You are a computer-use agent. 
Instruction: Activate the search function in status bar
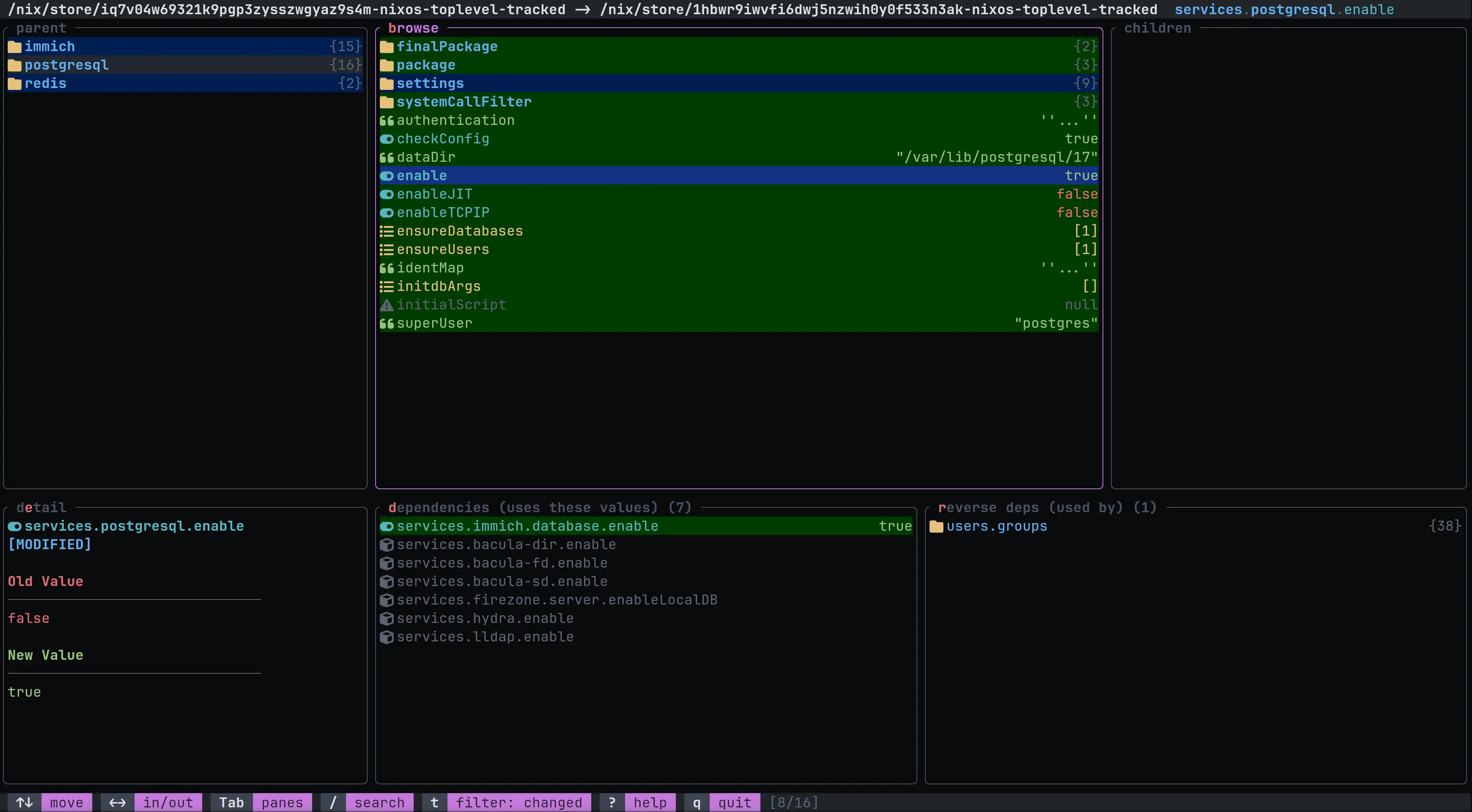tap(379, 802)
